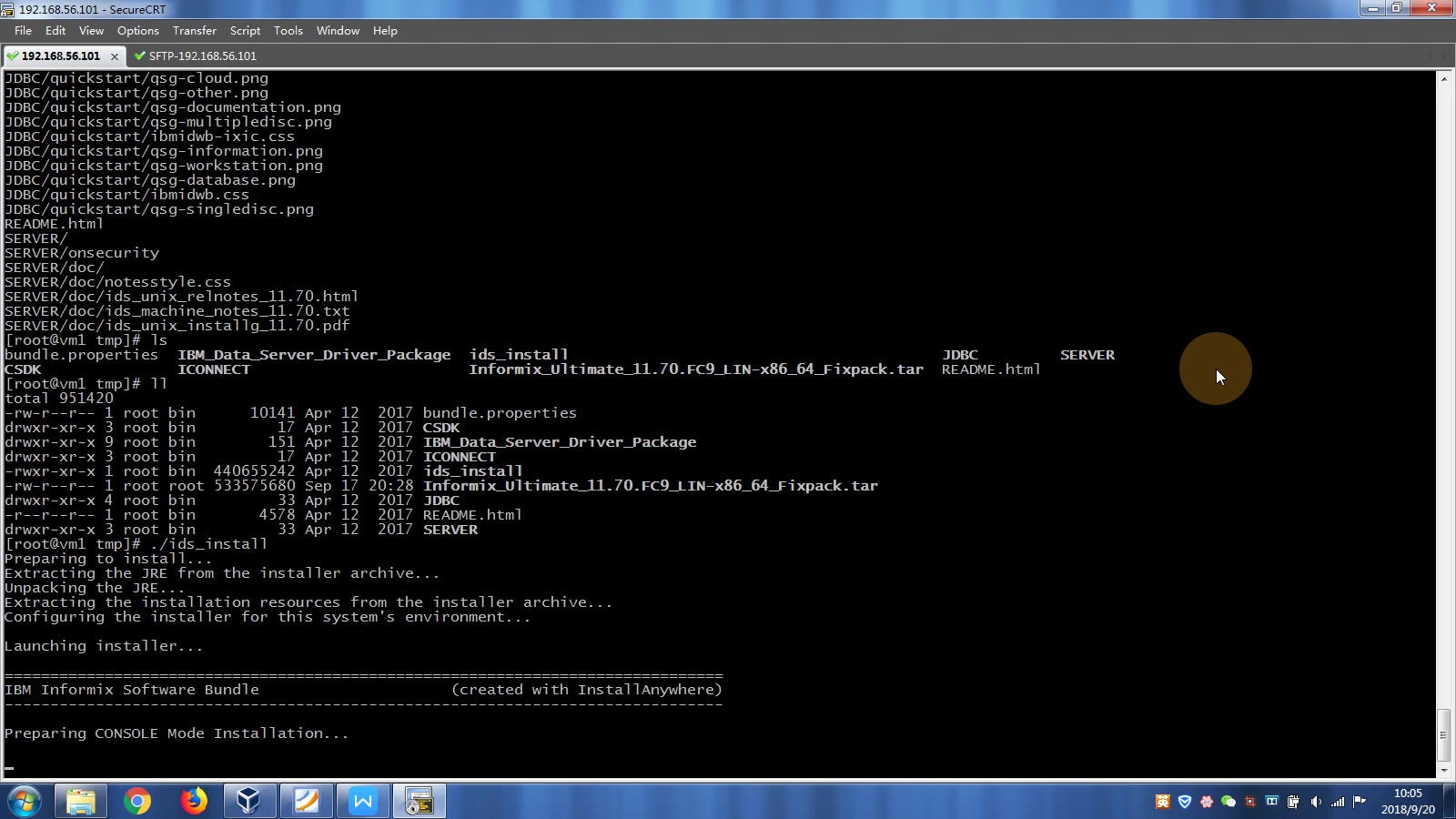The height and width of the screenshot is (819, 1456).
Task: Open the Window menu
Action: tap(338, 30)
